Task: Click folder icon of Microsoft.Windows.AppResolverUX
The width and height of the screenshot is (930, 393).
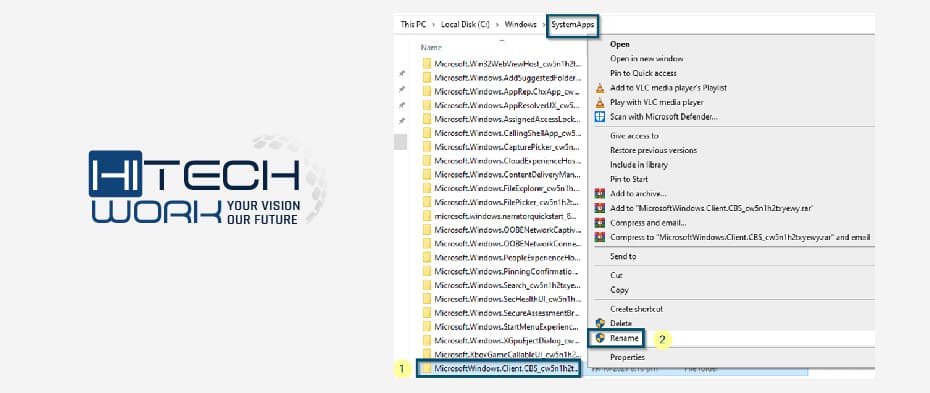Action: coord(426,105)
